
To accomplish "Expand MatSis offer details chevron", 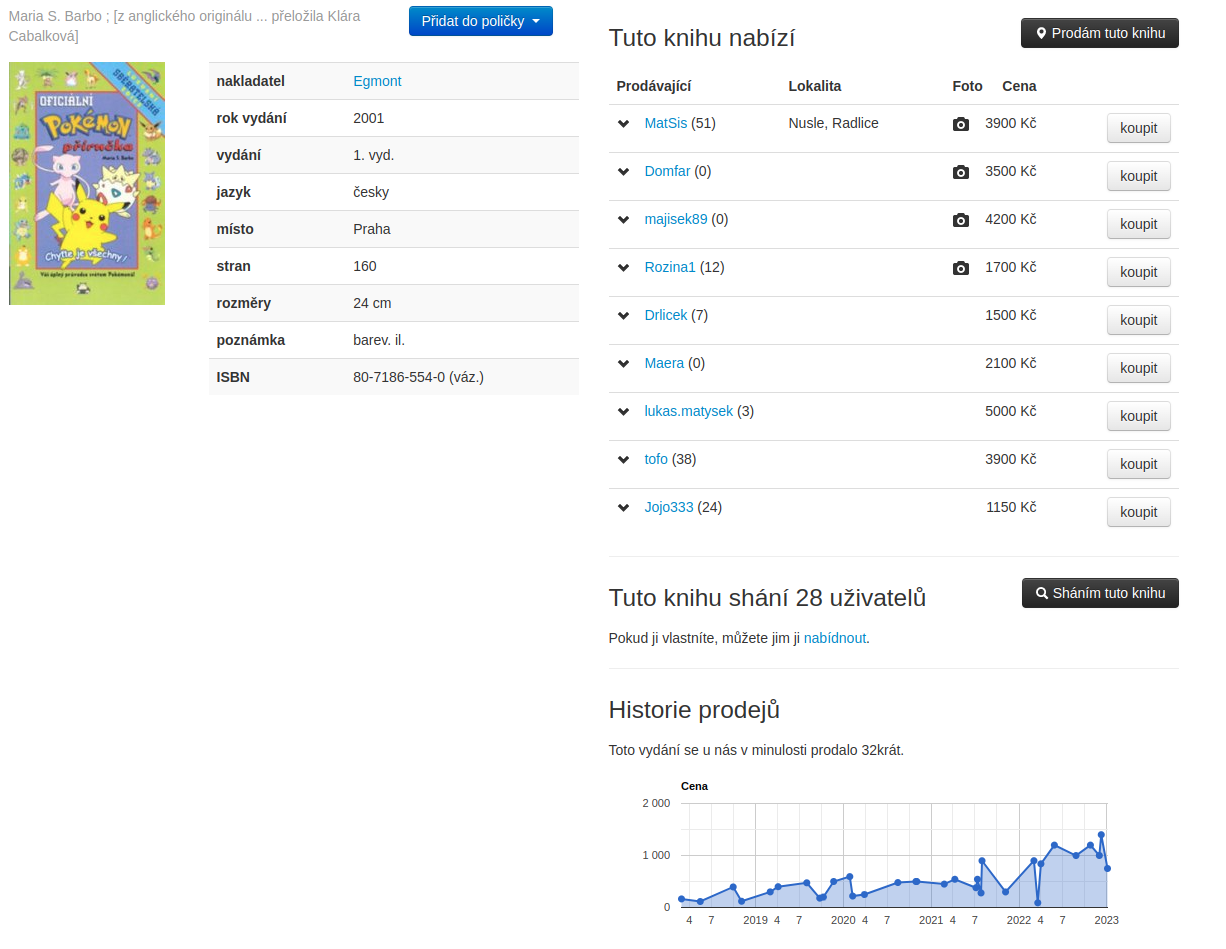I will pyautogui.click(x=623, y=124).
